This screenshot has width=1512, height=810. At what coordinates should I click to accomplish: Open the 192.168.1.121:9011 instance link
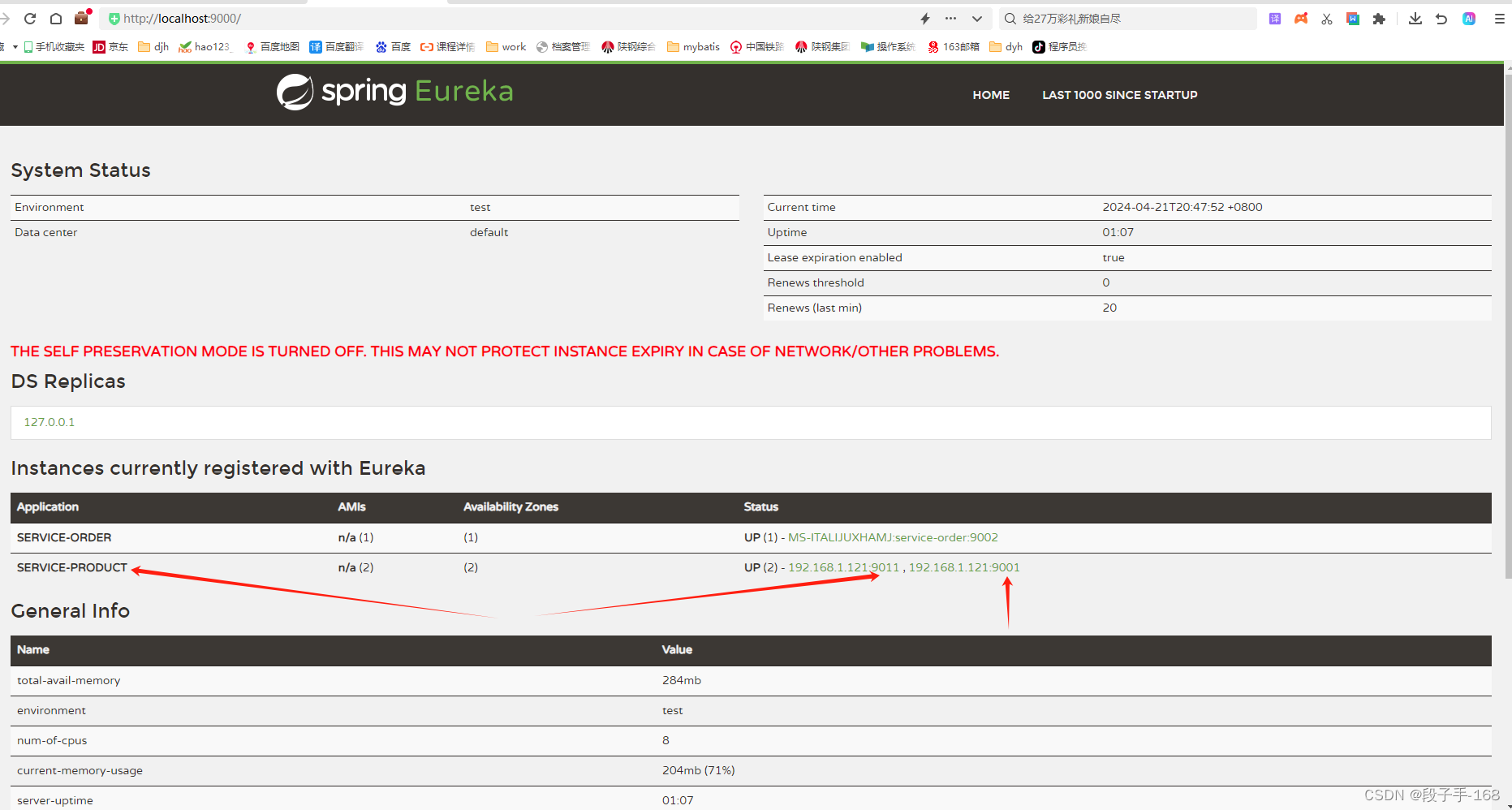(x=844, y=567)
